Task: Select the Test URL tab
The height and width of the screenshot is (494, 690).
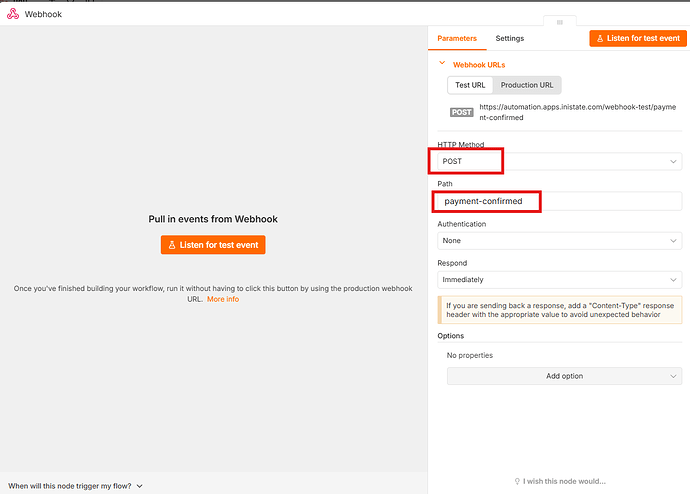Action: click(x=470, y=85)
